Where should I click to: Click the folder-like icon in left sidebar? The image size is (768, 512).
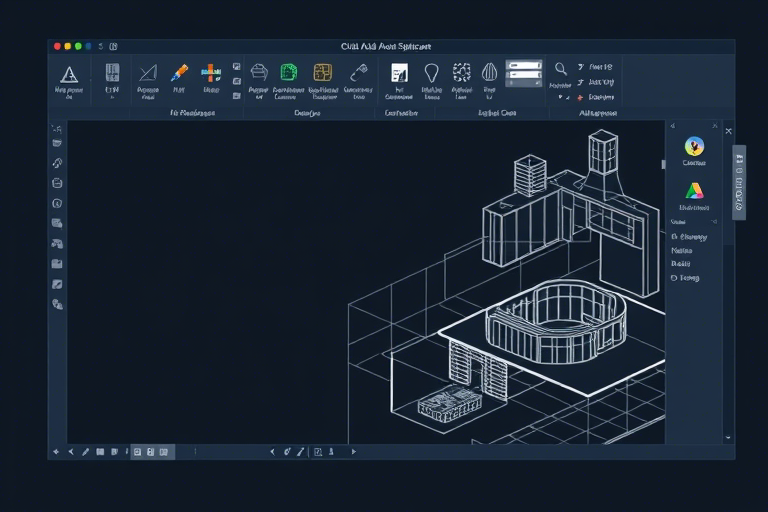click(x=57, y=264)
